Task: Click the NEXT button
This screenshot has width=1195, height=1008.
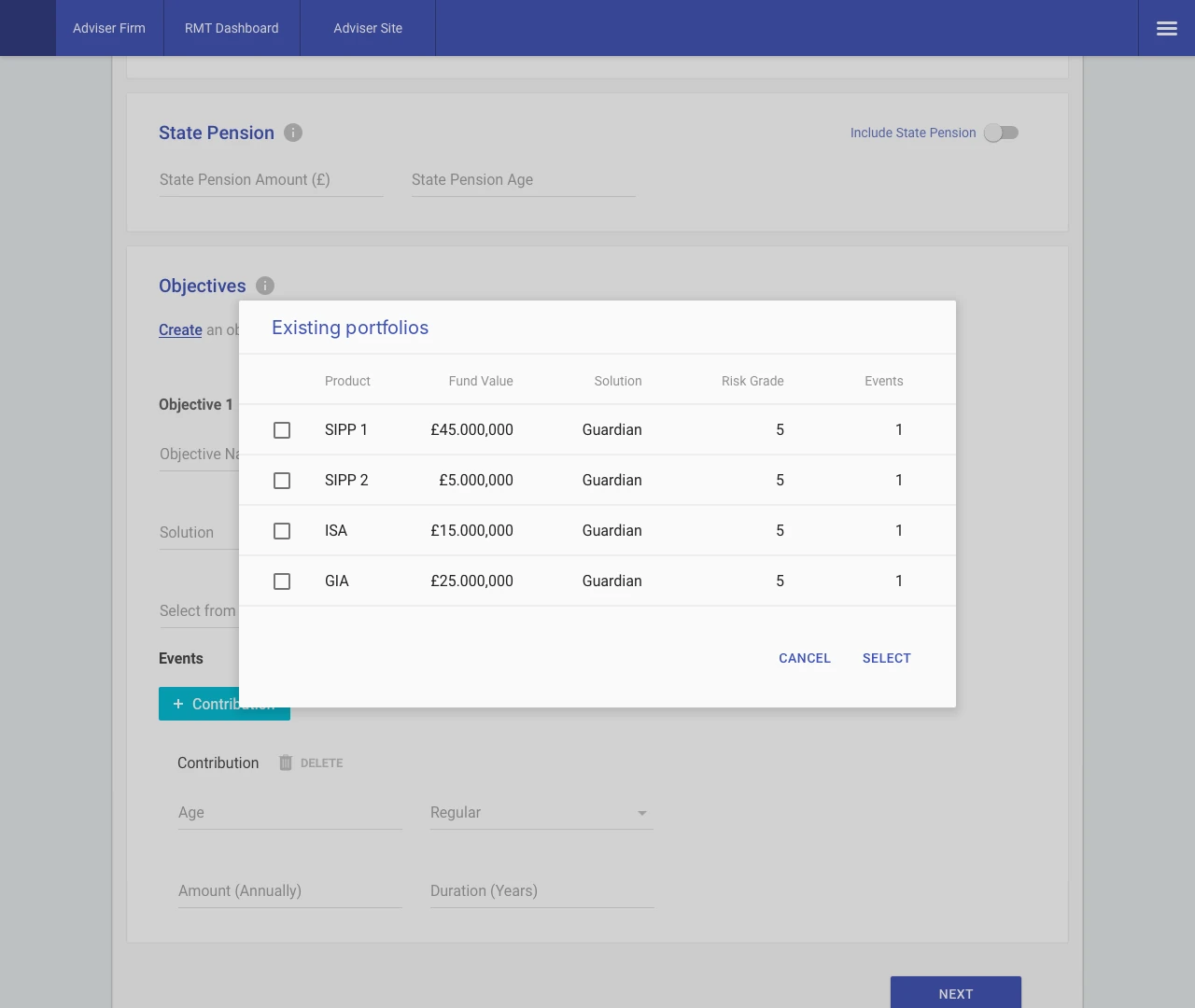Action: pyautogui.click(x=956, y=992)
